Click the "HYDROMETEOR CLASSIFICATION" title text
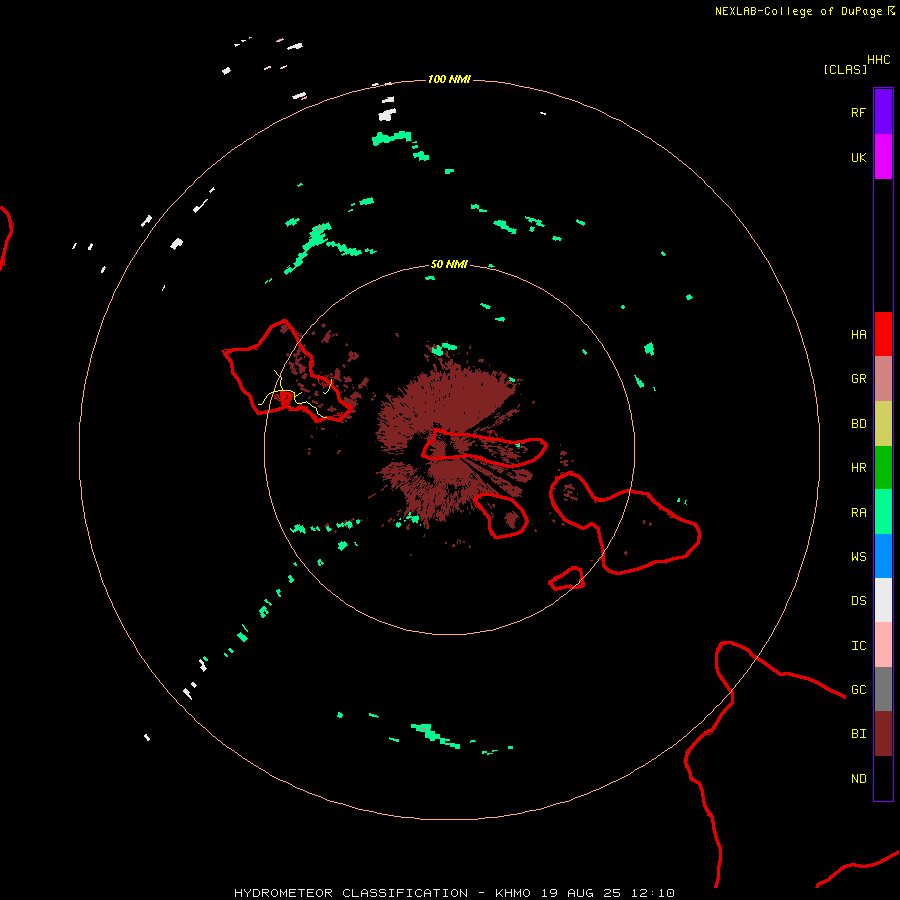 point(351,893)
